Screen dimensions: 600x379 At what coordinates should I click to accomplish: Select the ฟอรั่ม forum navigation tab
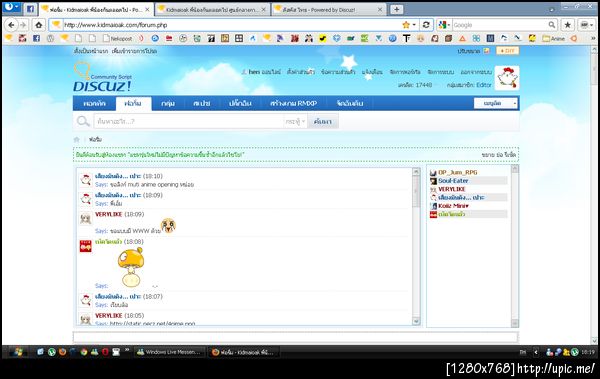(x=133, y=103)
